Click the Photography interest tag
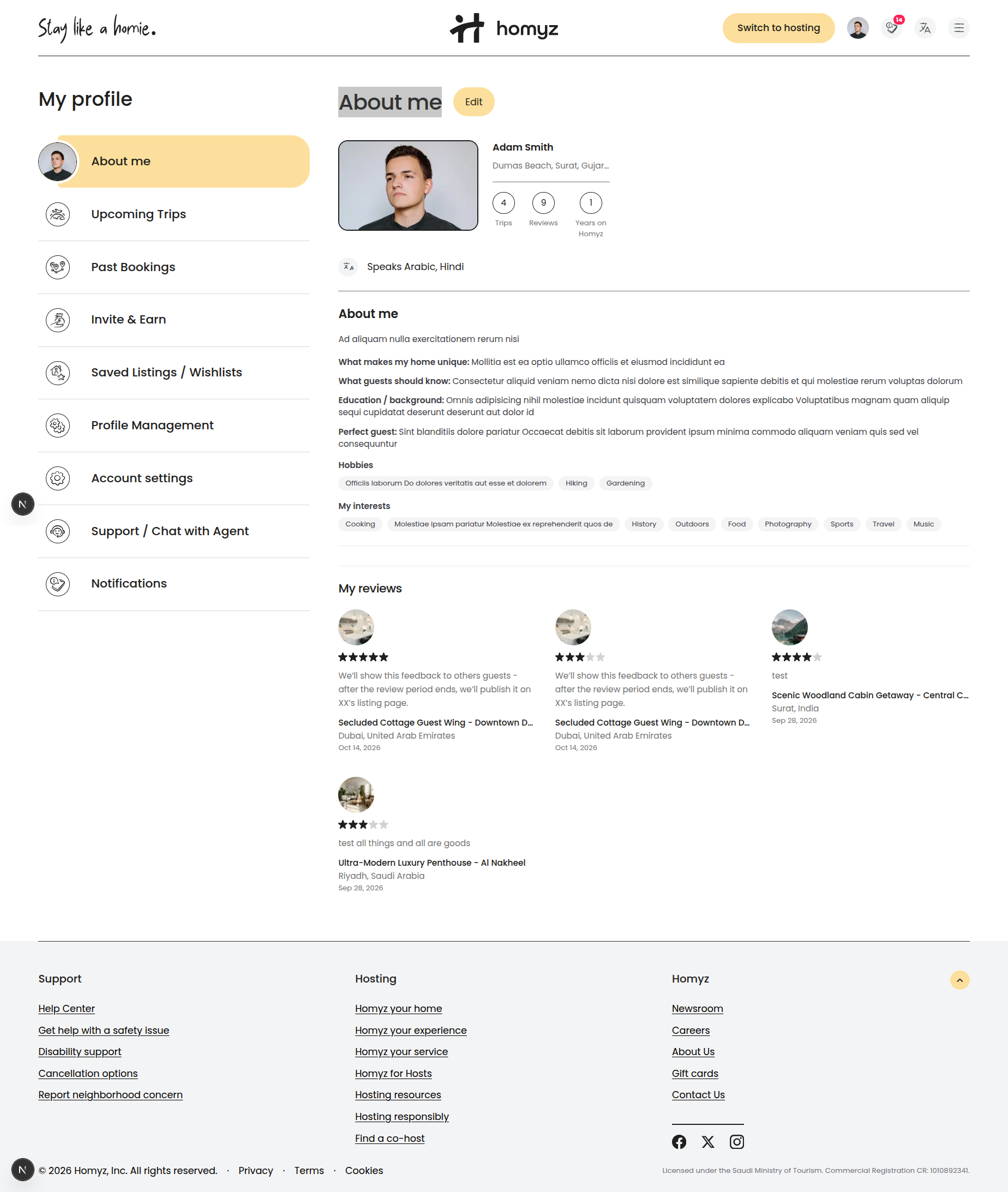Image resolution: width=1008 pixels, height=1192 pixels. pos(788,524)
